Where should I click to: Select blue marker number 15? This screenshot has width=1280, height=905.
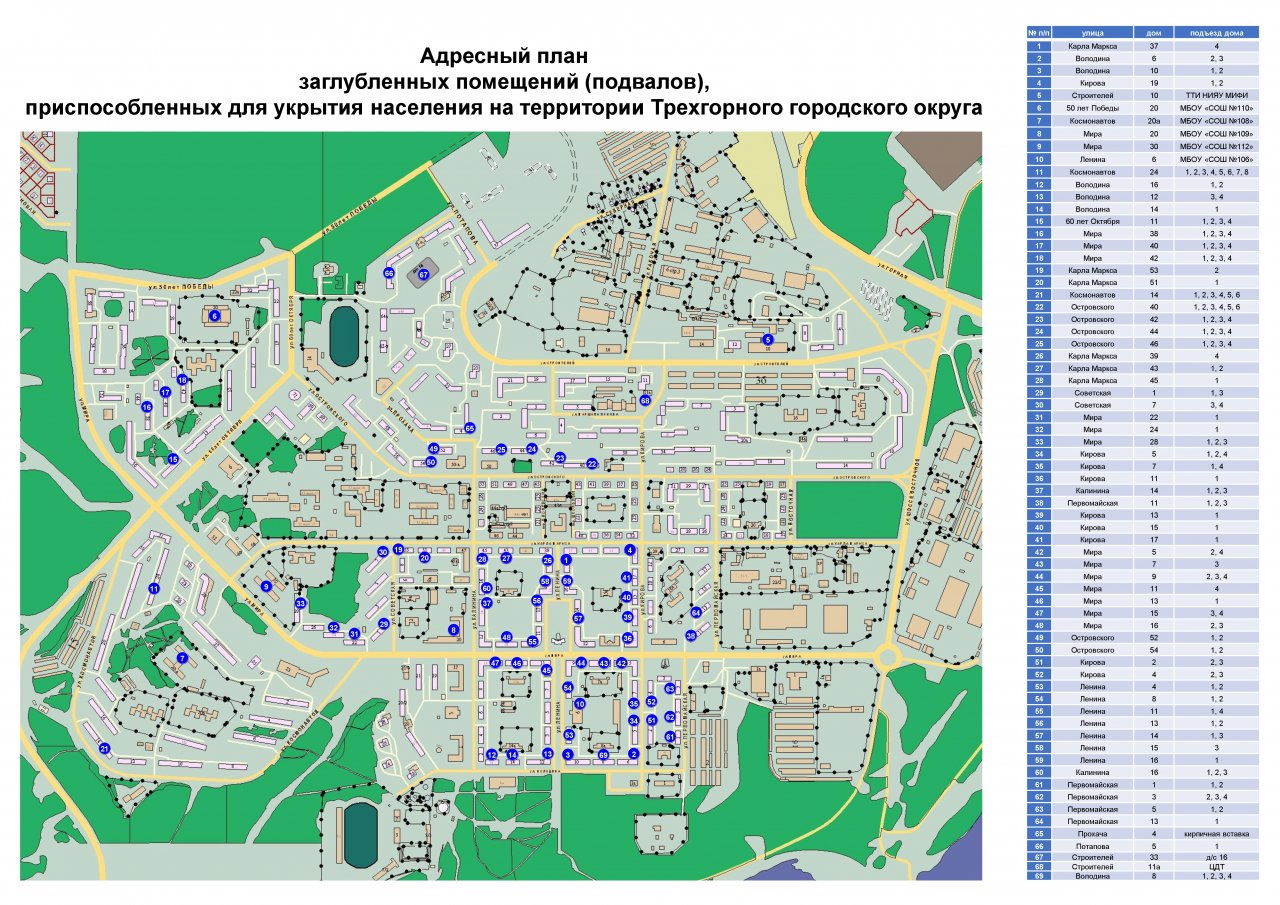point(173,459)
